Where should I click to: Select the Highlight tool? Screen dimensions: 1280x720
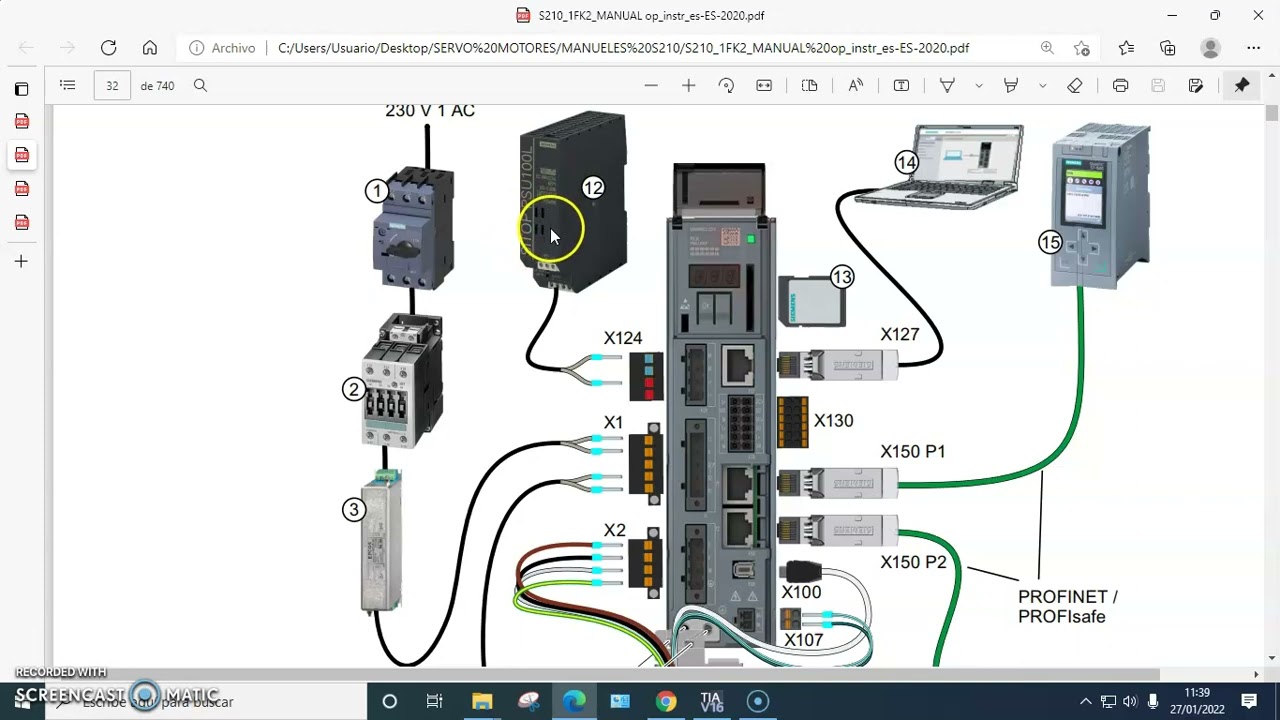click(1011, 86)
